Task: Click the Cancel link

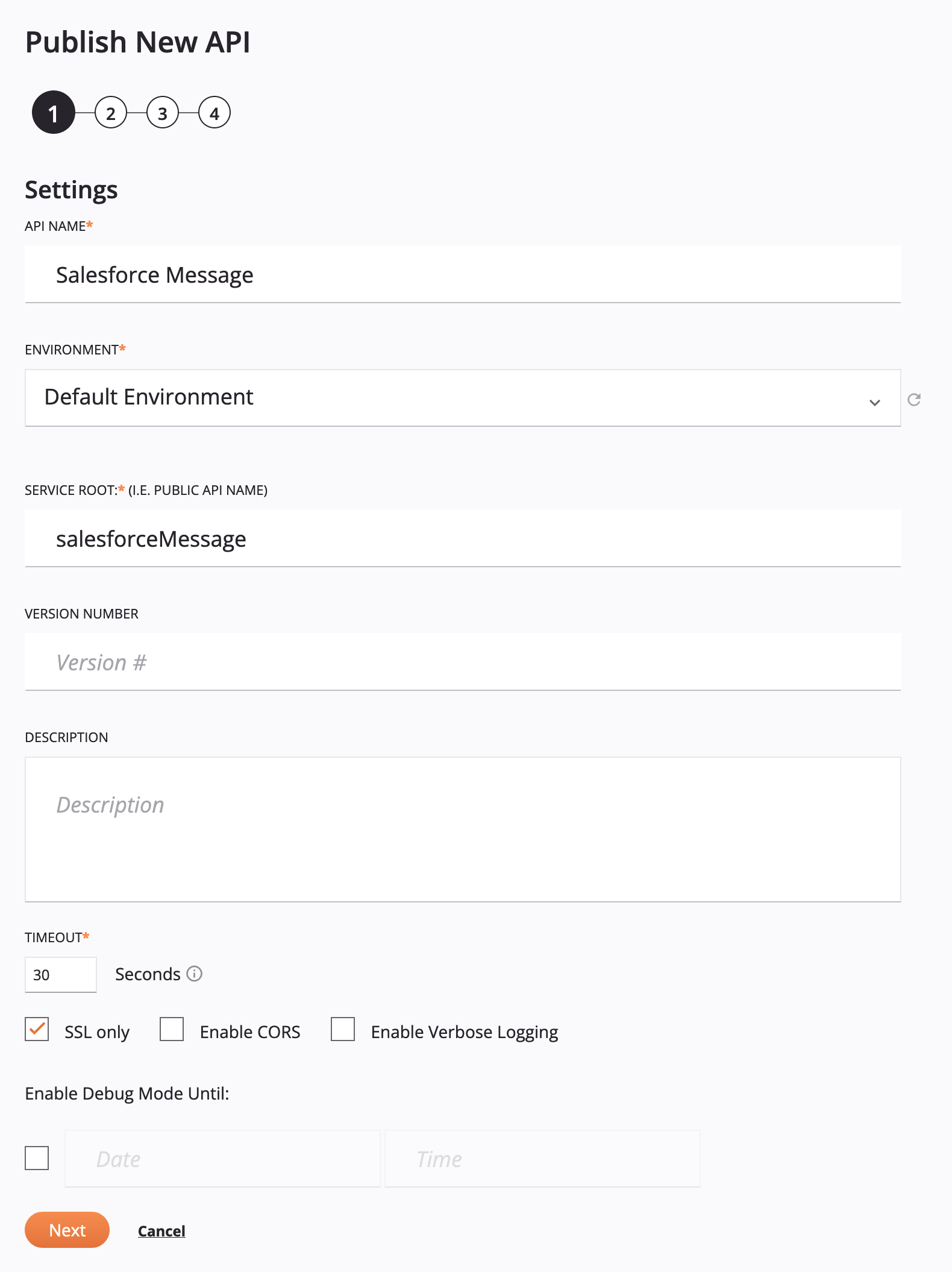Action: (161, 1231)
